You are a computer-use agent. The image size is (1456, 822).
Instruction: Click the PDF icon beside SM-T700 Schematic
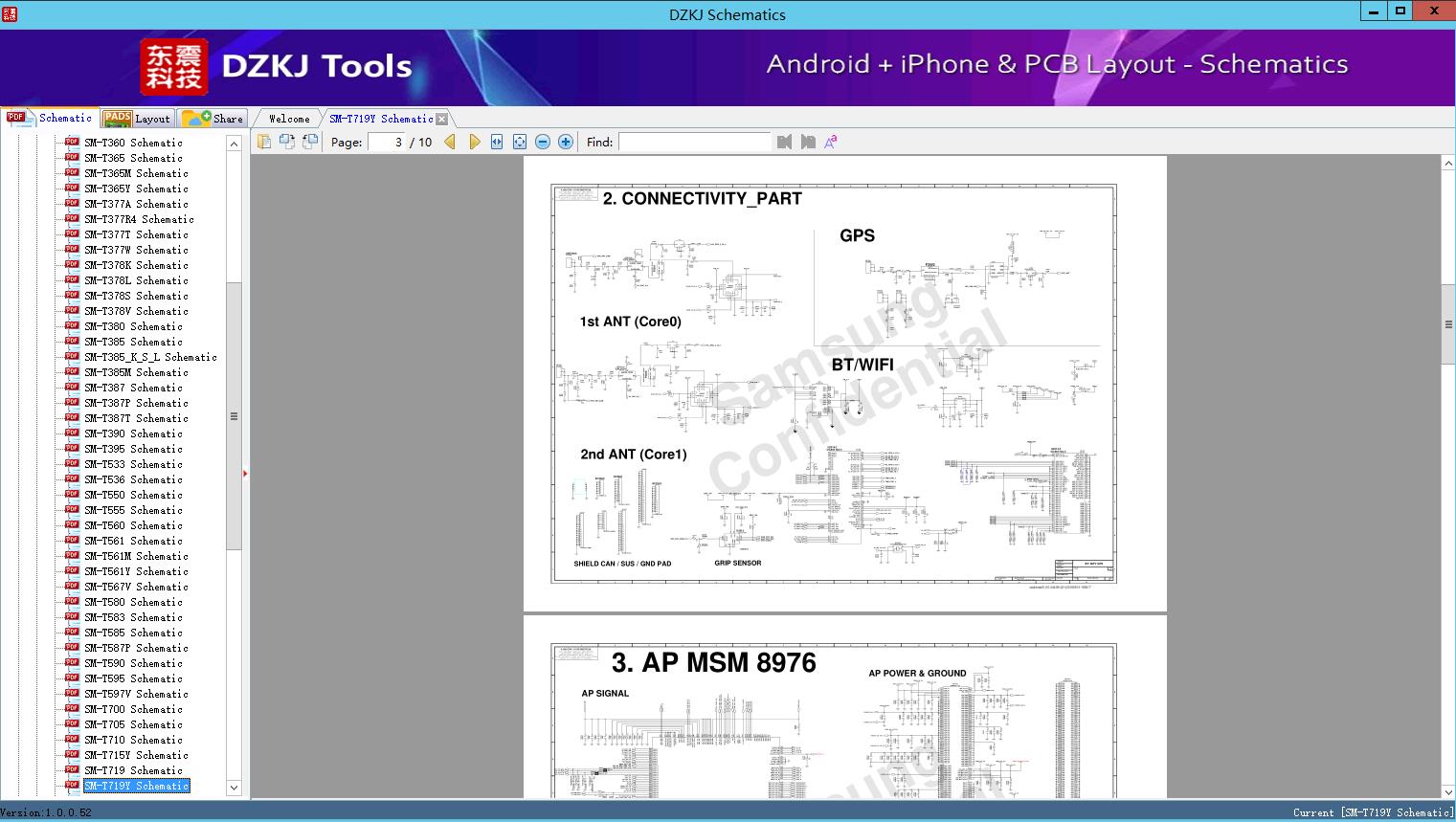click(72, 708)
